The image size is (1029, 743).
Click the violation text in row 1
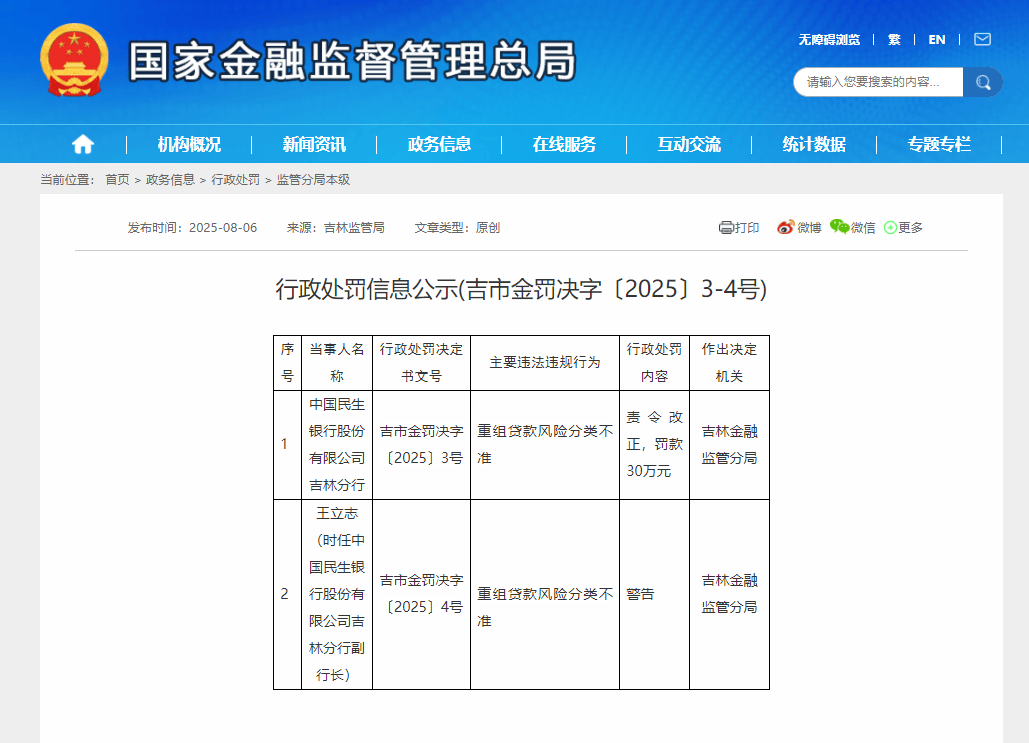(x=545, y=445)
